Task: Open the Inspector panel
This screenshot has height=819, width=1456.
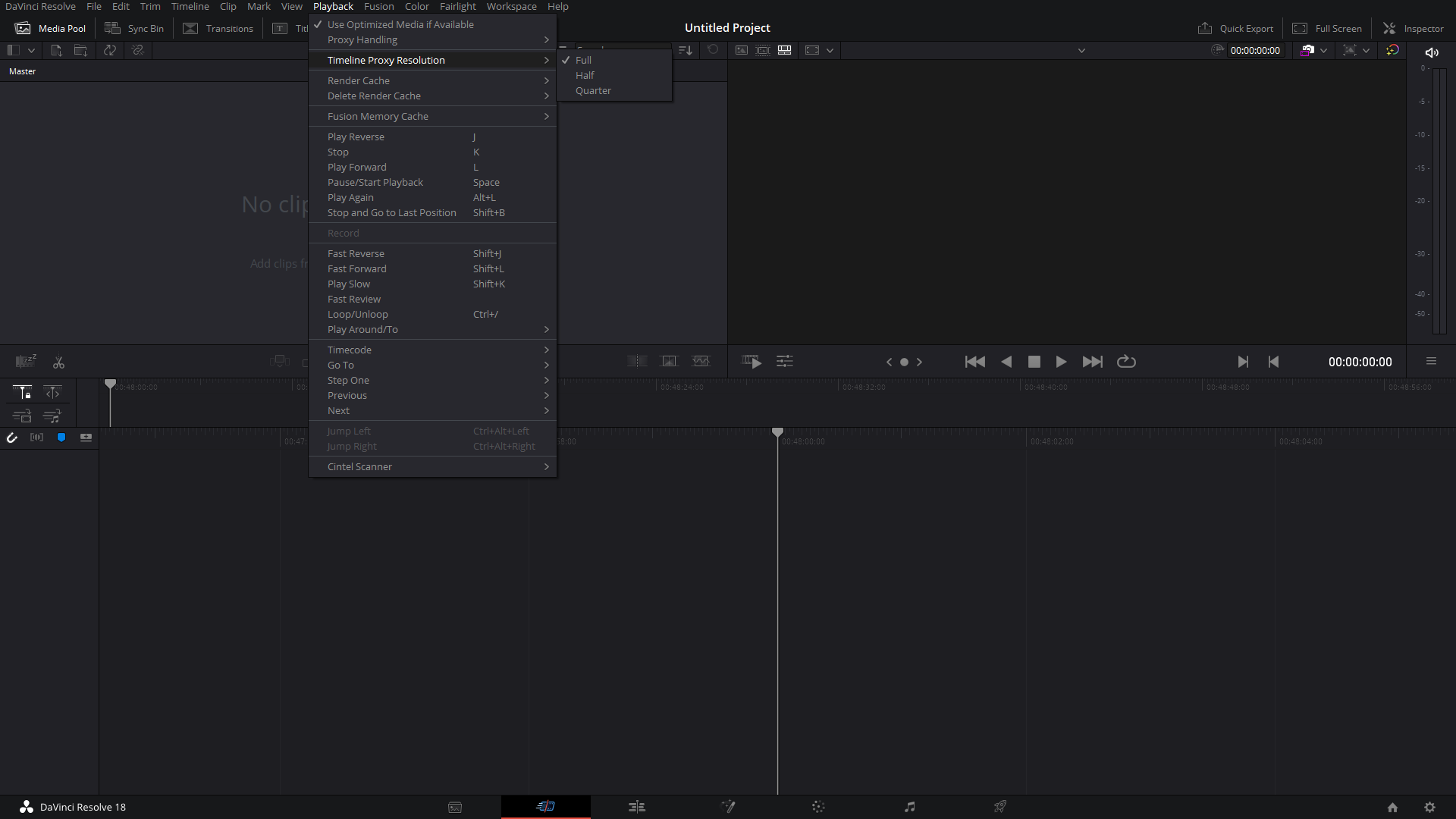Action: point(1413,28)
